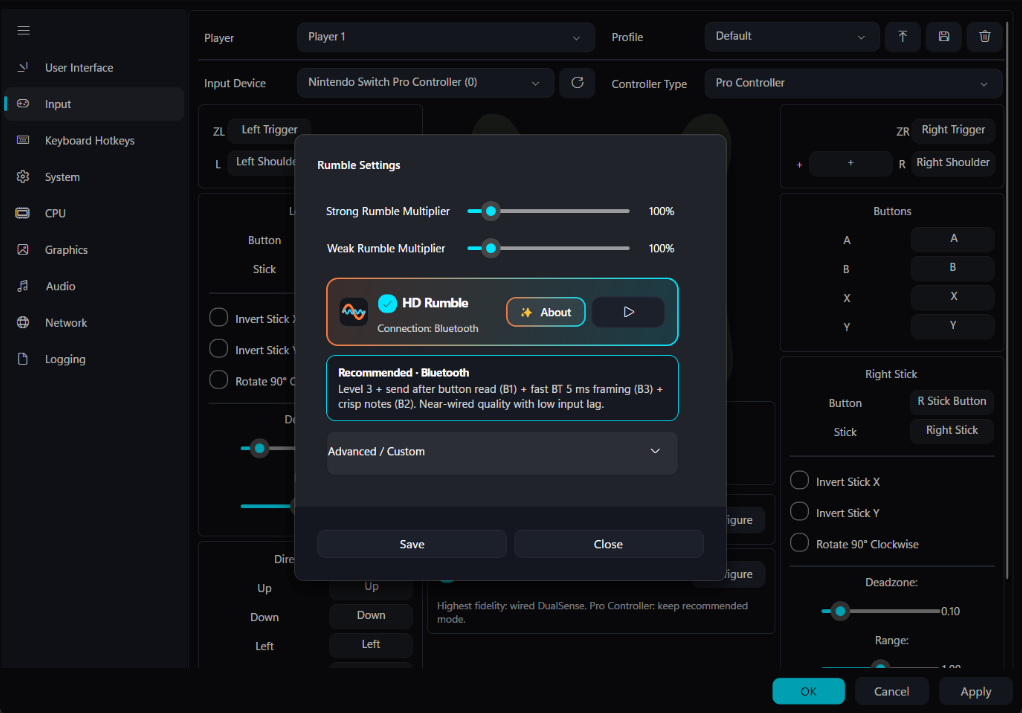Viewport: 1022px width, 713px height.
Task: Disable the HD Rumble checkbox
Action: click(x=387, y=303)
